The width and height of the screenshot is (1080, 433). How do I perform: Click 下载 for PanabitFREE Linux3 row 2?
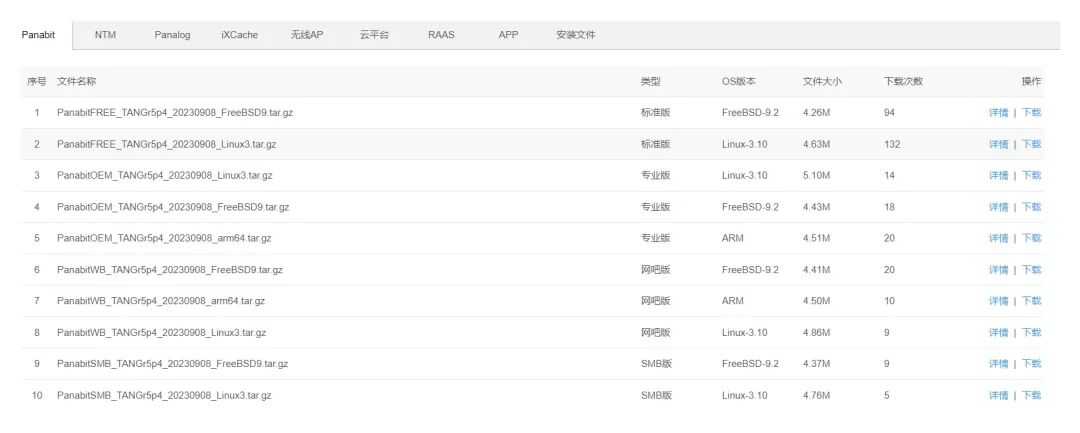(x=1031, y=145)
